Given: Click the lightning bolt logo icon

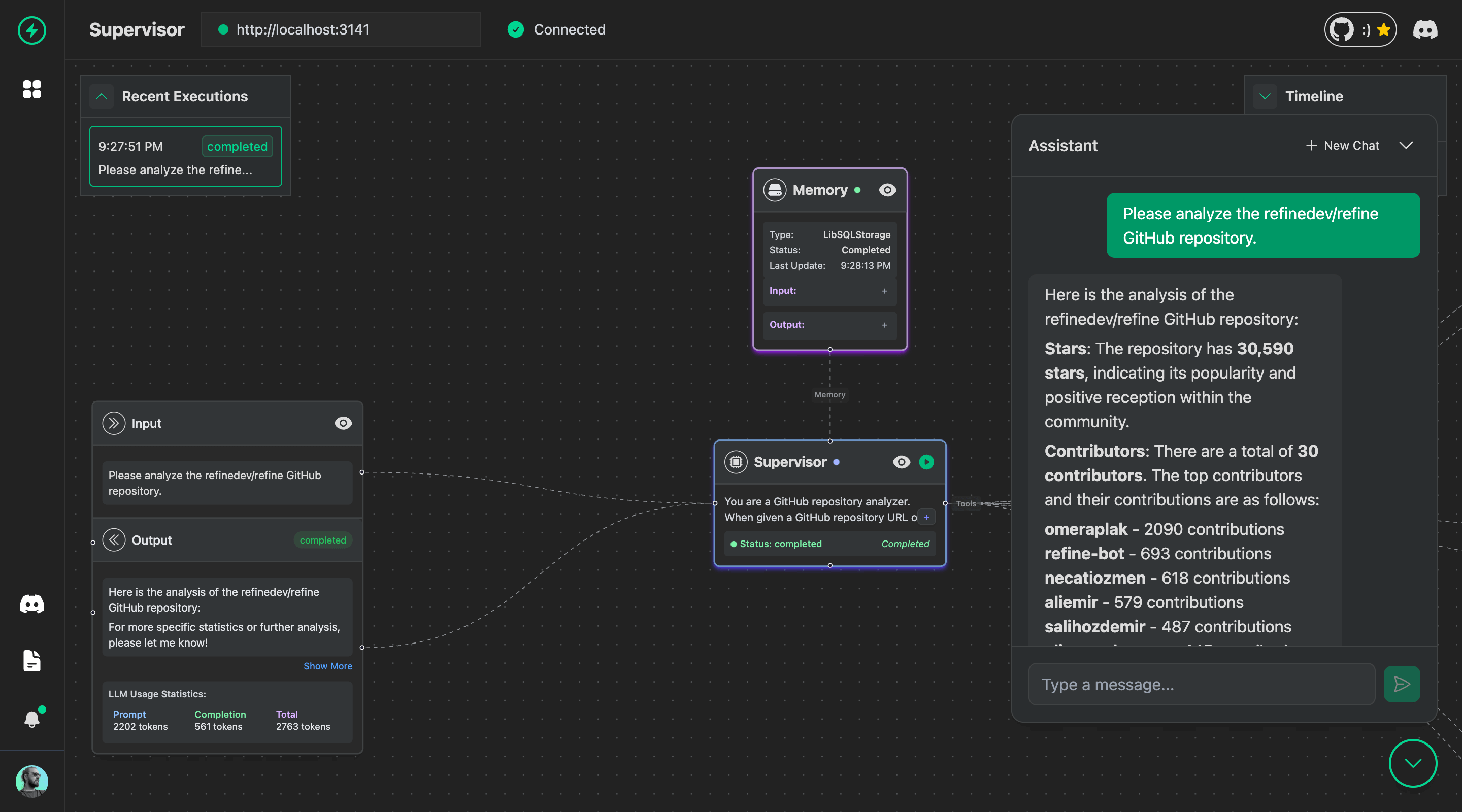Looking at the screenshot, I should click(x=32, y=30).
